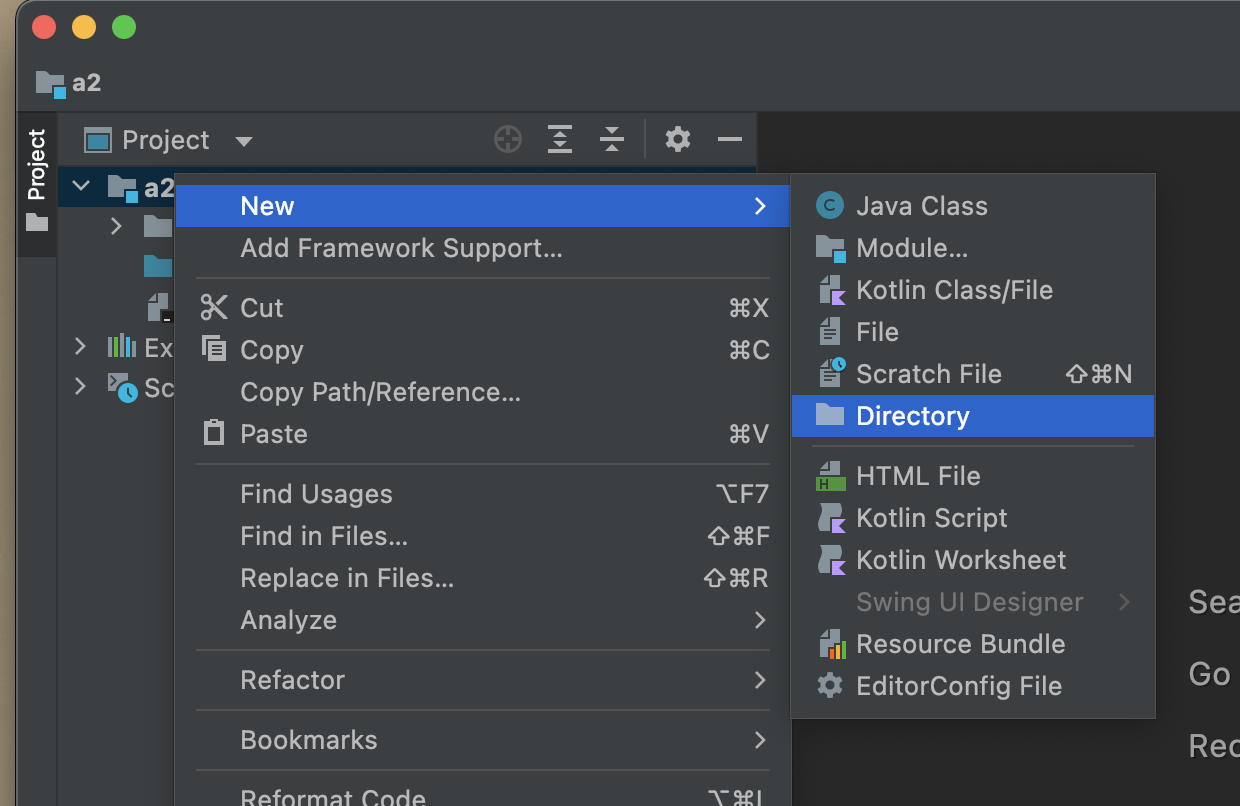Click the locate target icon in Project toolbar

(508, 140)
